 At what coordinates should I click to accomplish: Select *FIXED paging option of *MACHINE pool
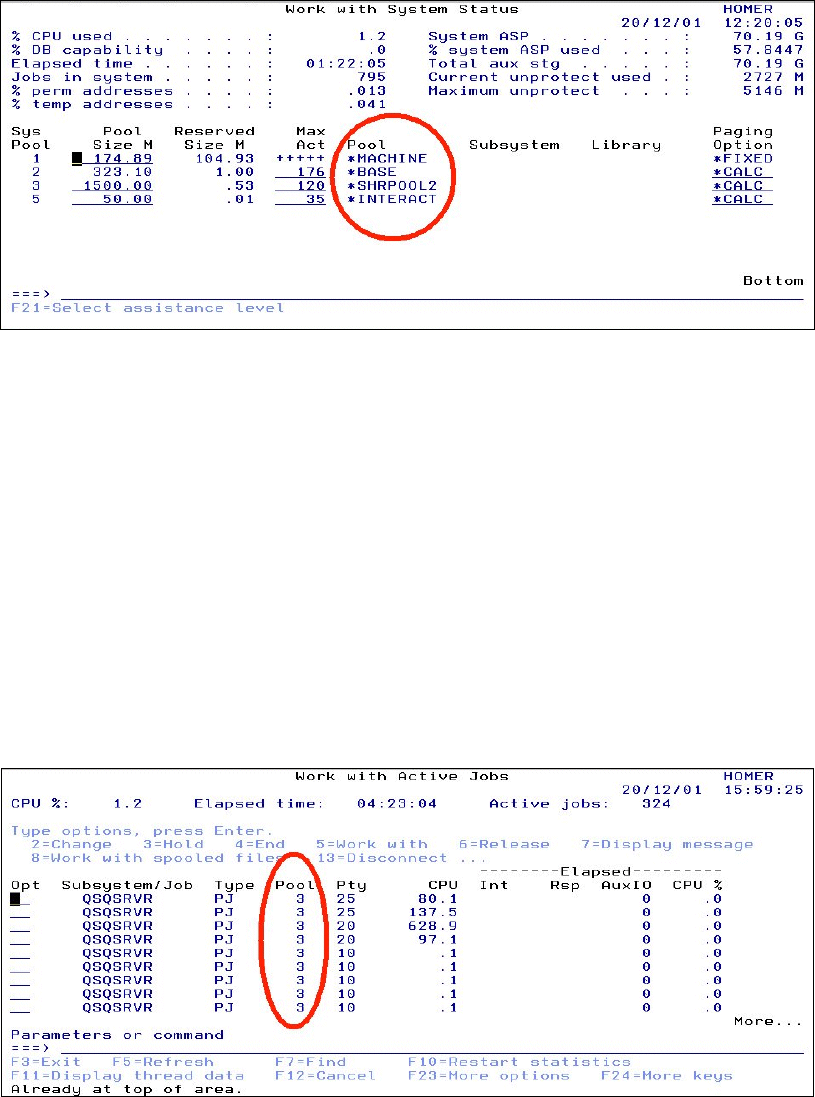click(743, 159)
